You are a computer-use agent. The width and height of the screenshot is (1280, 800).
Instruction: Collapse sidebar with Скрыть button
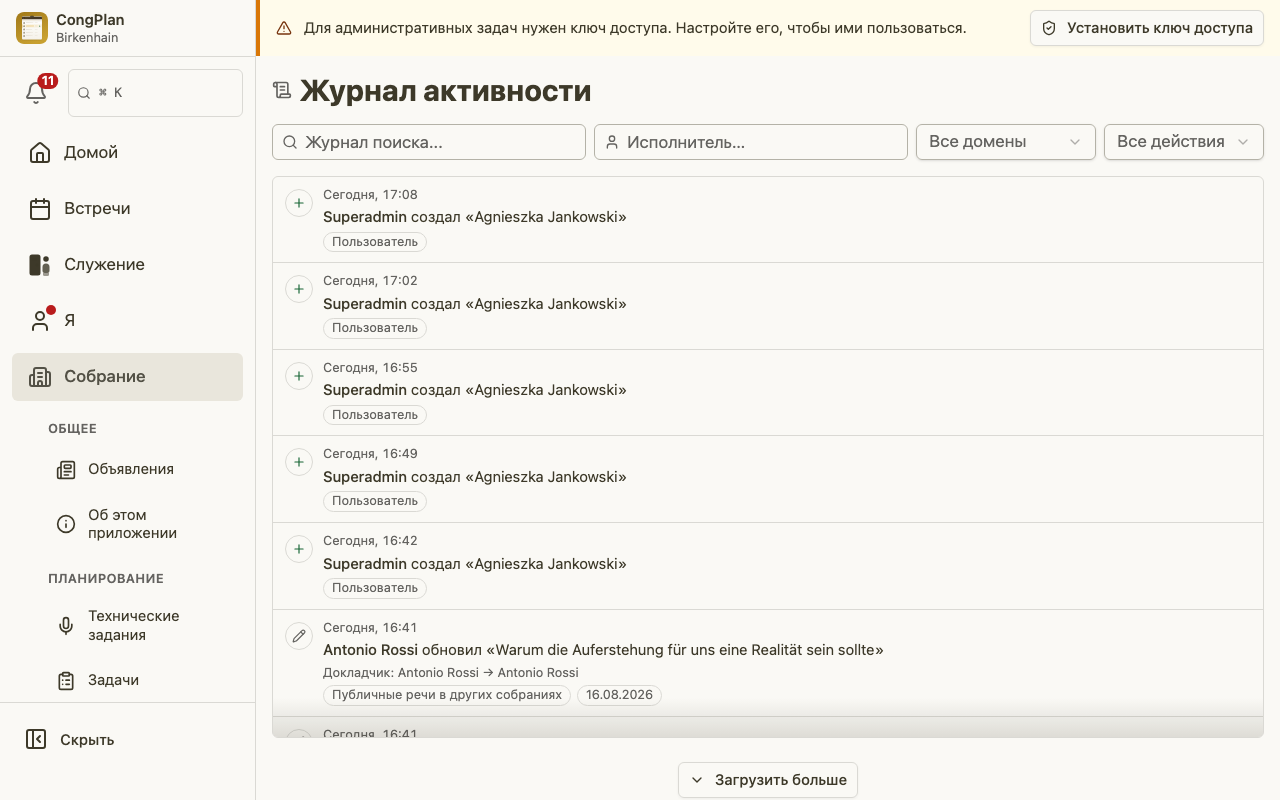127,740
